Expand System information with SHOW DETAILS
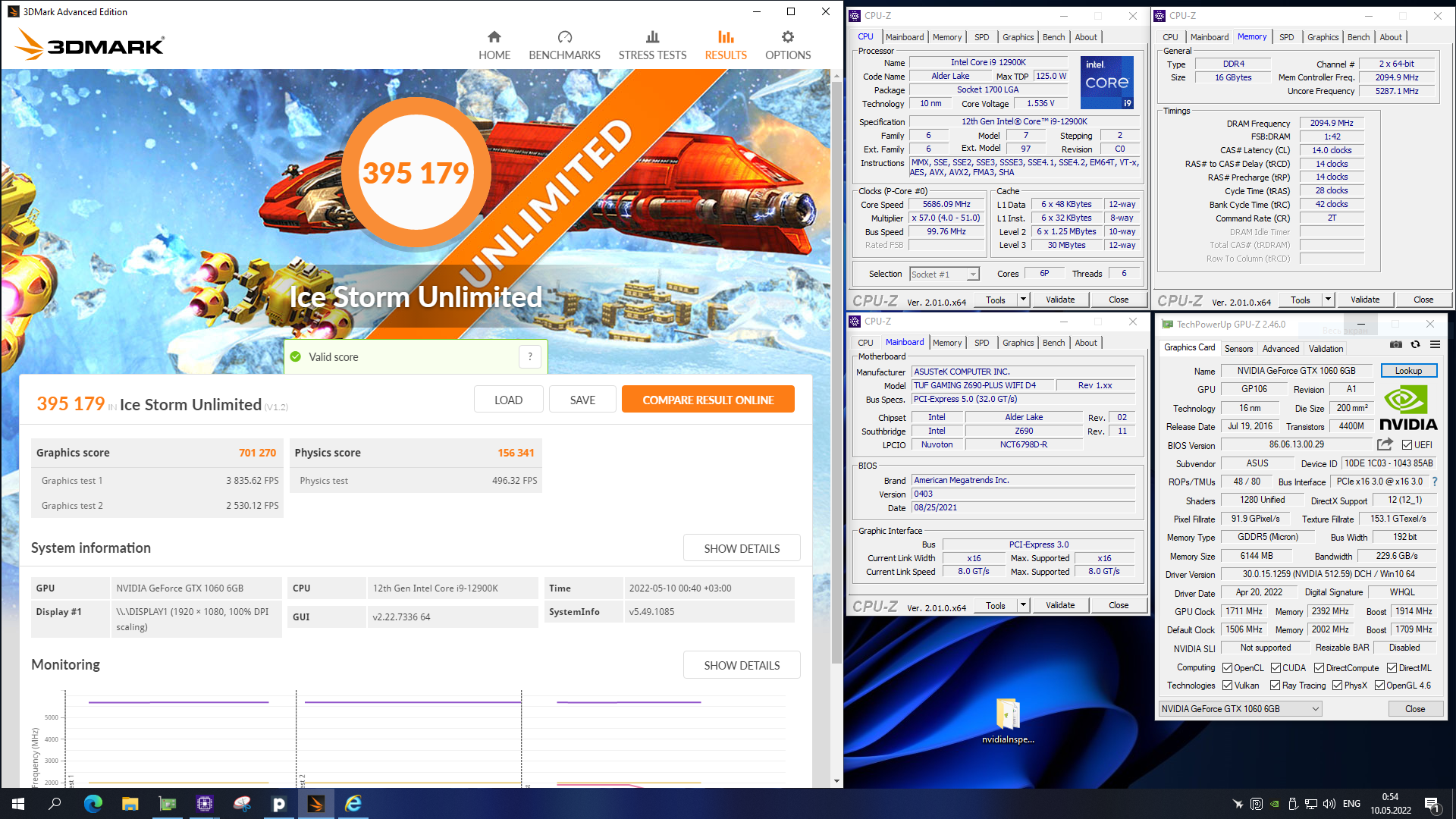This screenshot has height=819, width=1456. pyautogui.click(x=742, y=548)
